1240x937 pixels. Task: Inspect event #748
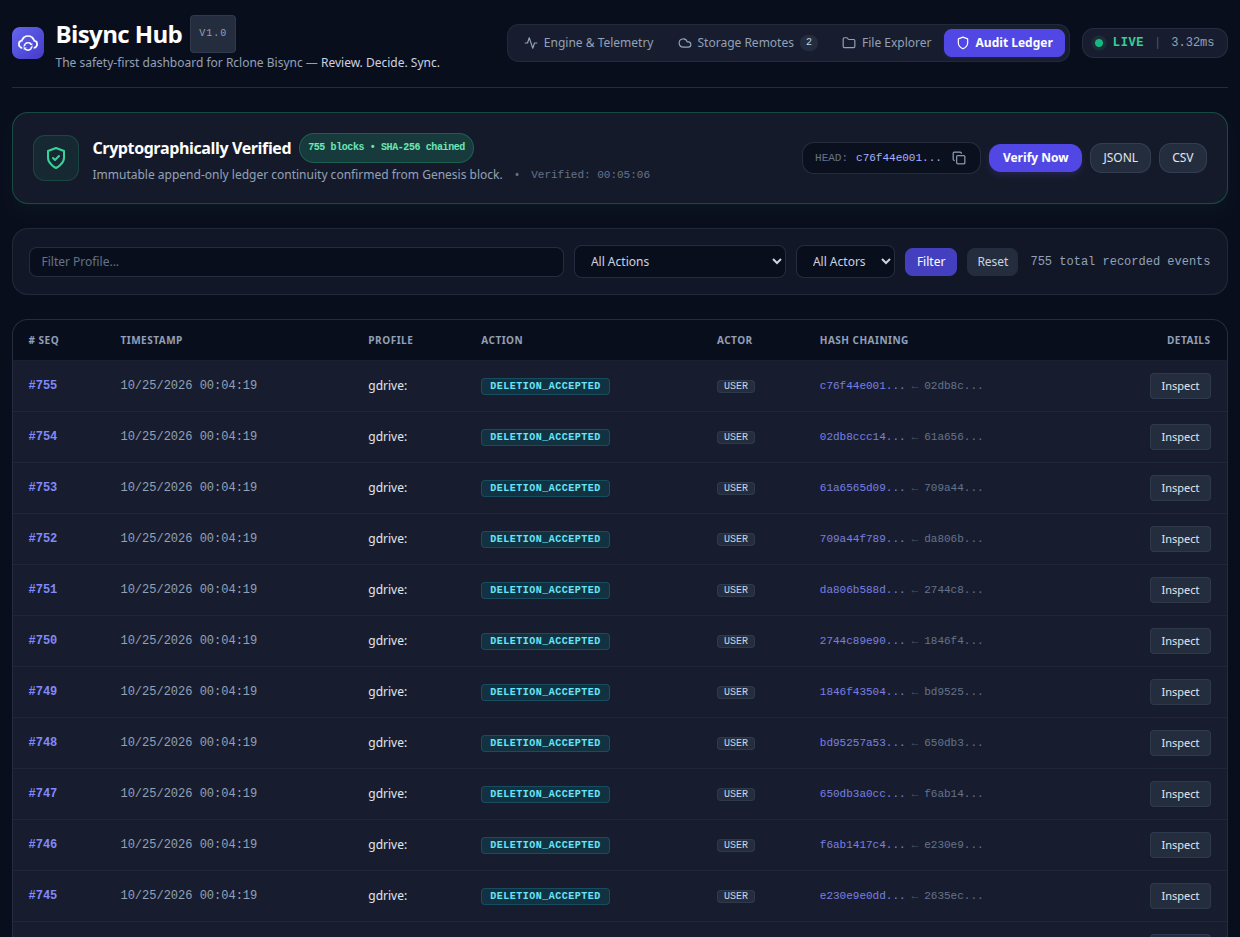point(1180,743)
